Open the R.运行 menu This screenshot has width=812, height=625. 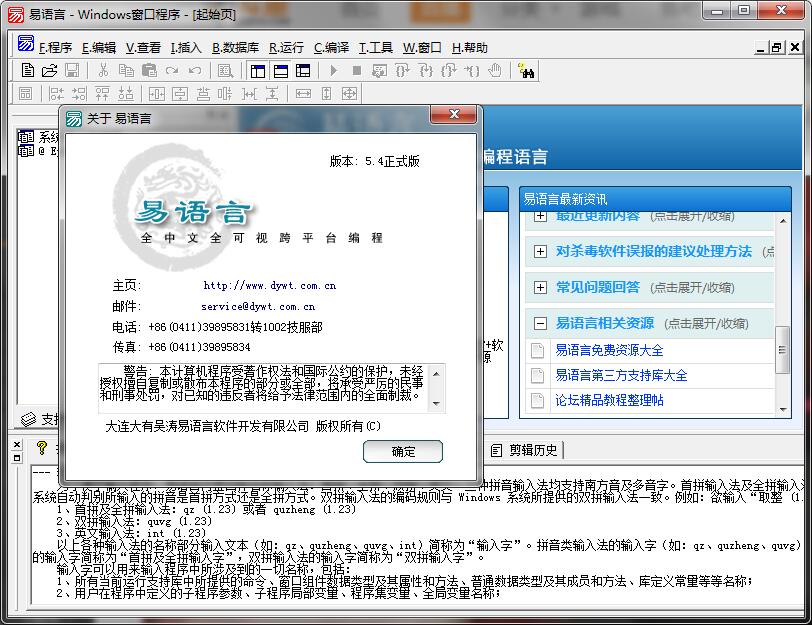pos(286,48)
